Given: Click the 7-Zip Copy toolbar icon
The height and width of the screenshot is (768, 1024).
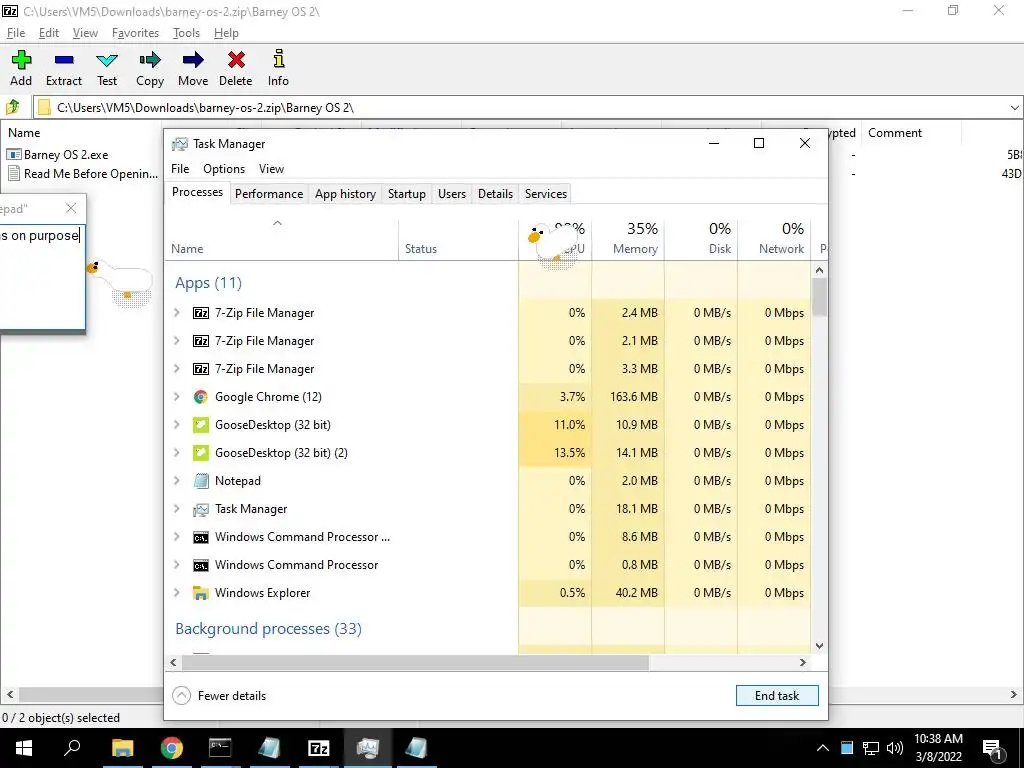Looking at the screenshot, I should point(150,60).
